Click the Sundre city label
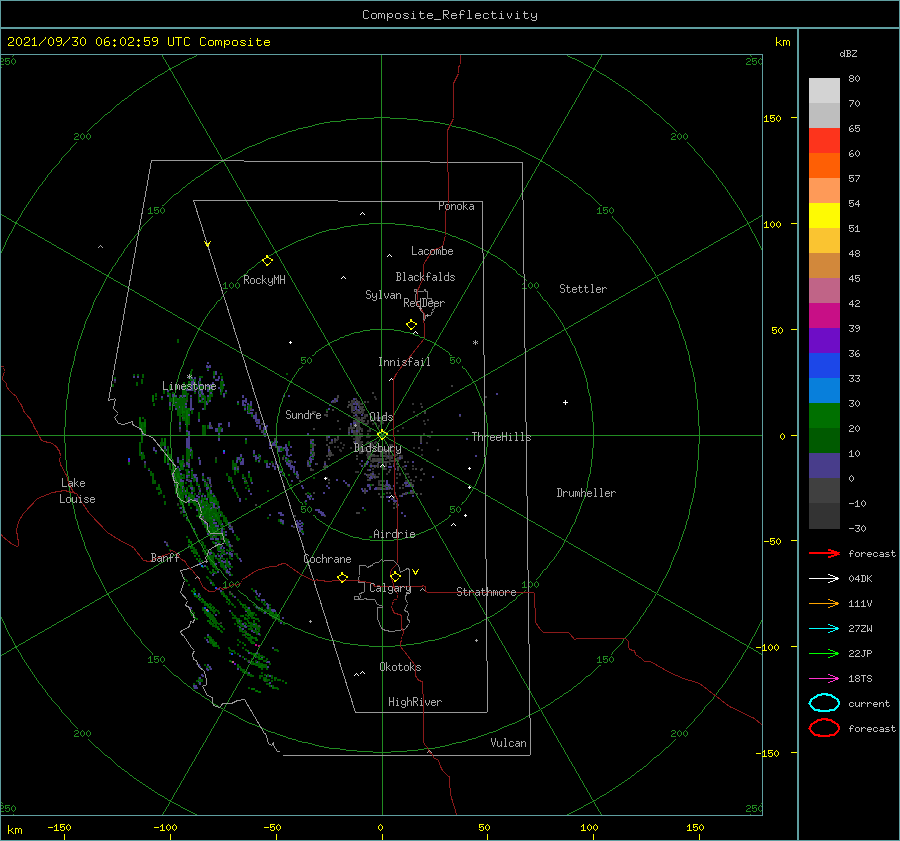Screen dimensions: 900x841 (303, 414)
